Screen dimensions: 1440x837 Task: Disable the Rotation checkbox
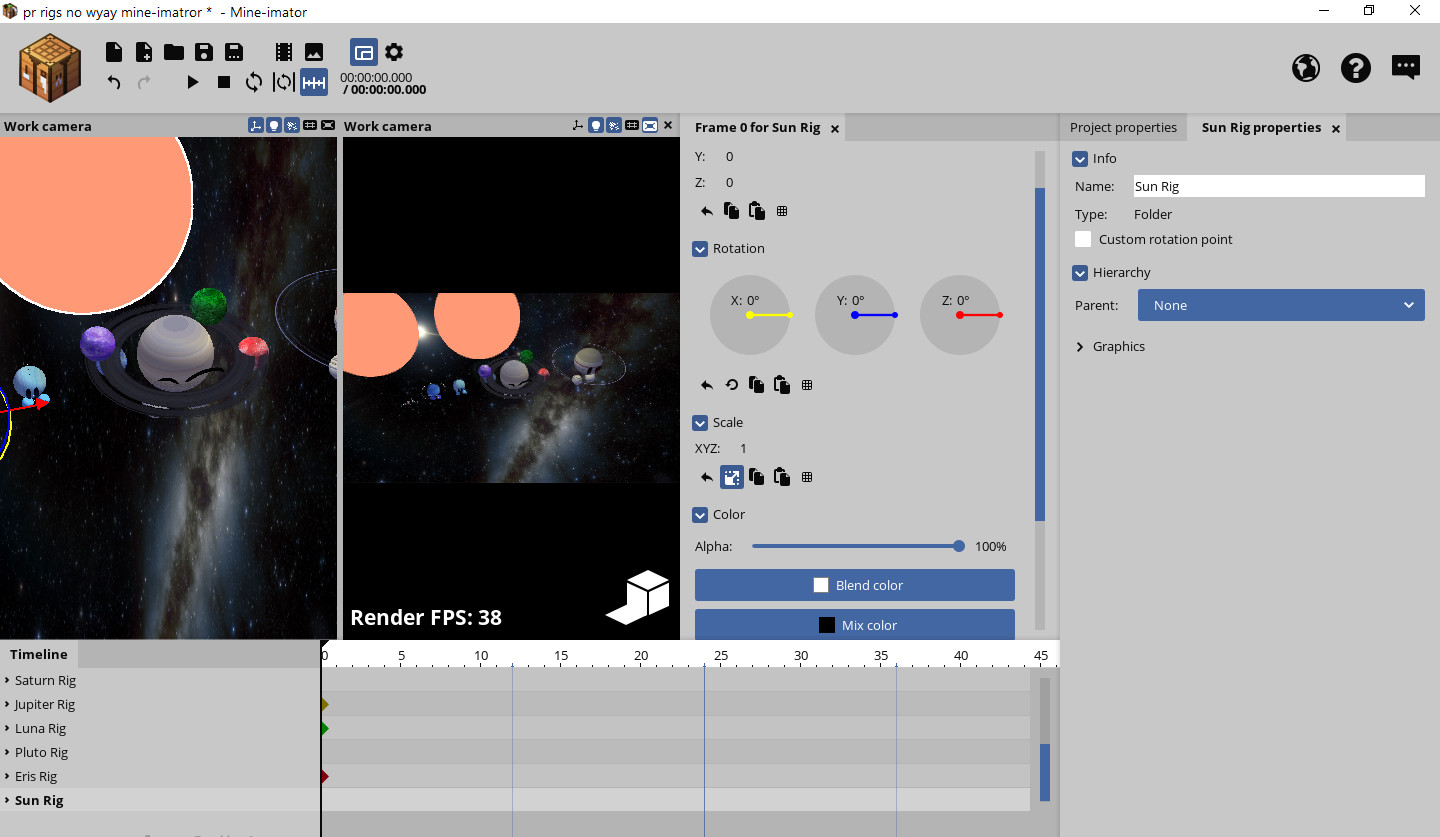click(x=700, y=248)
